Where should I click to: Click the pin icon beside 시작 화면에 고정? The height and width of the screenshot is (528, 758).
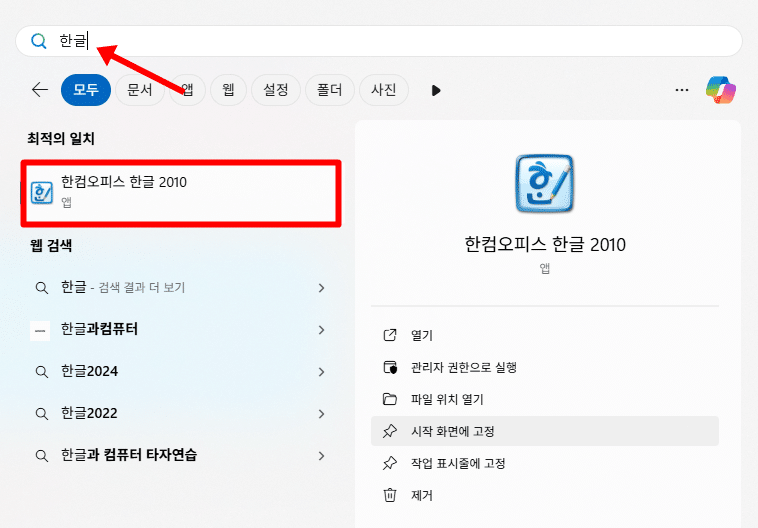(x=390, y=431)
